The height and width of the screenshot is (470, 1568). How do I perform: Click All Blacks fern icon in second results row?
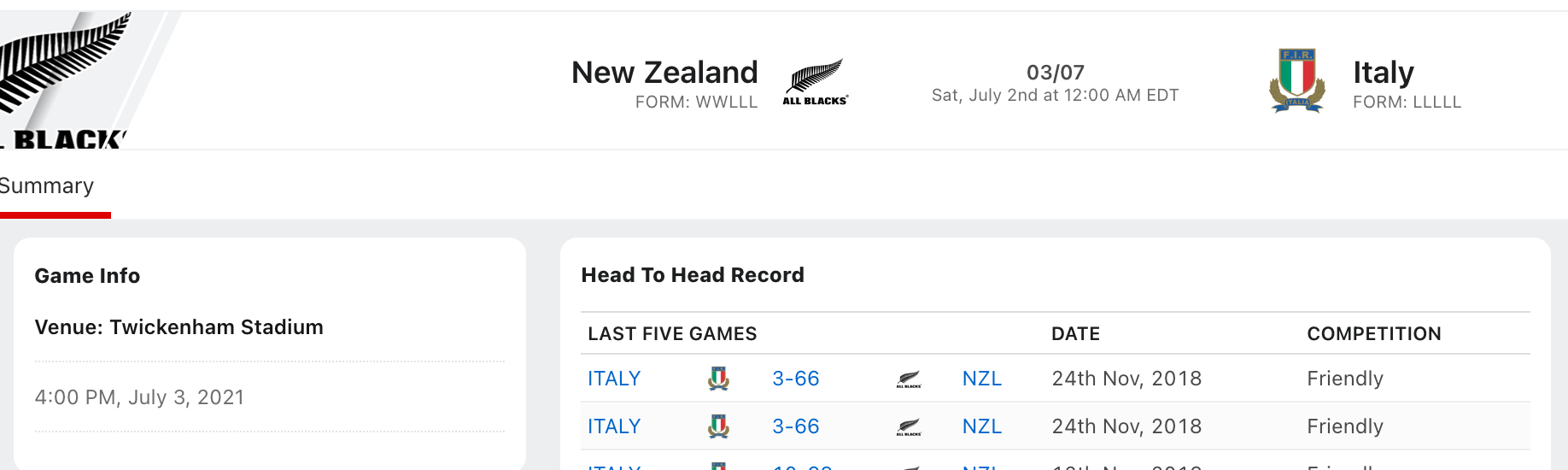[909, 427]
